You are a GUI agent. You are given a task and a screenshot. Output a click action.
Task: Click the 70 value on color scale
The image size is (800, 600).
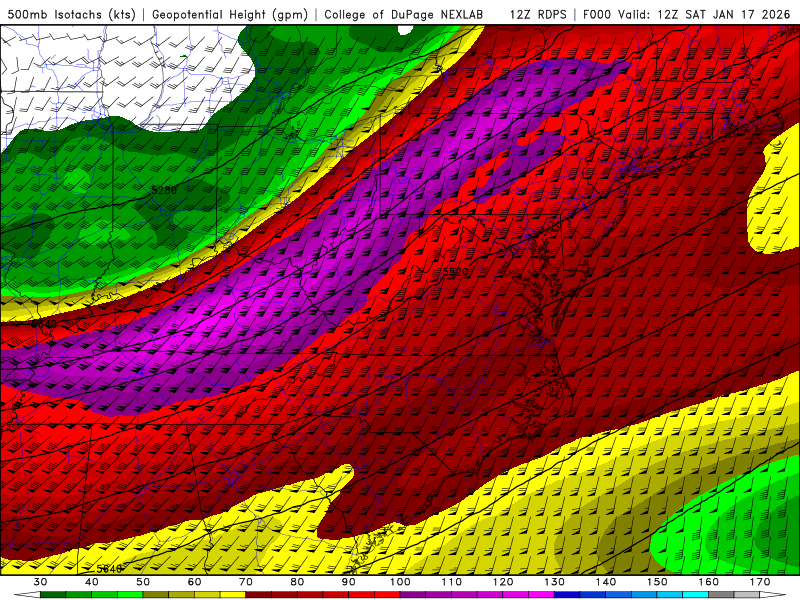click(x=246, y=582)
